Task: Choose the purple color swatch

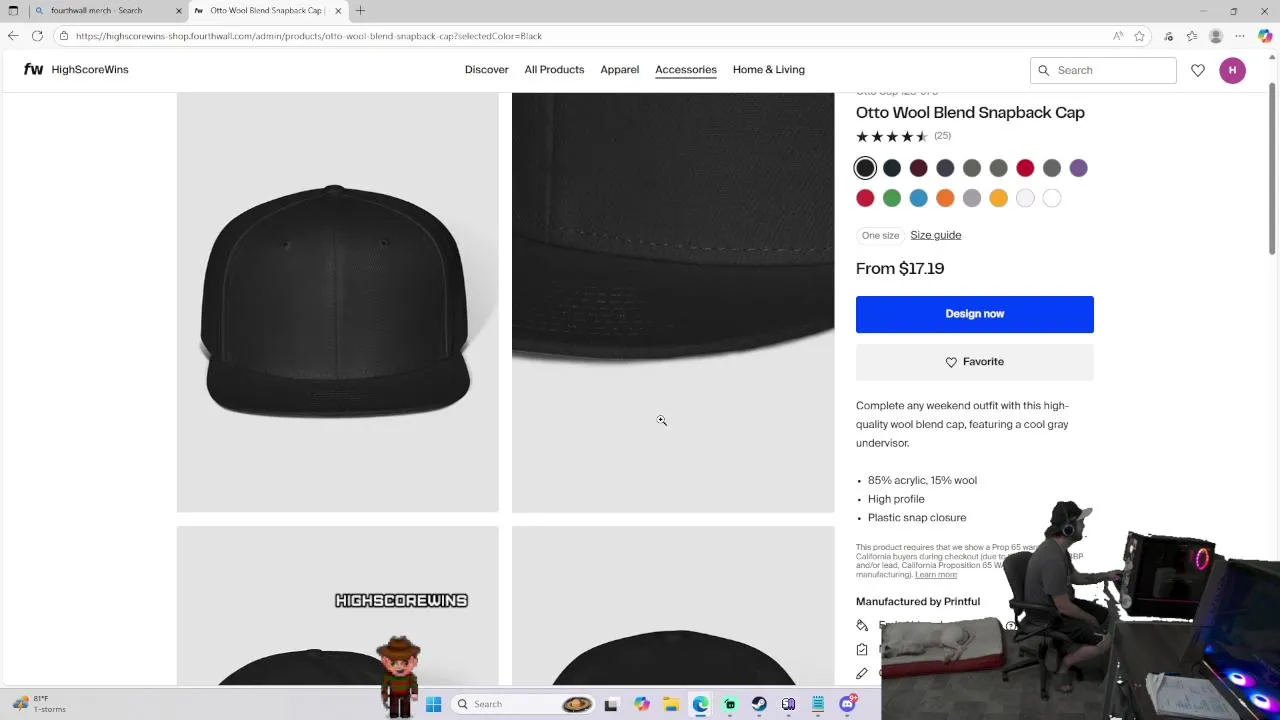Action: (1079, 168)
